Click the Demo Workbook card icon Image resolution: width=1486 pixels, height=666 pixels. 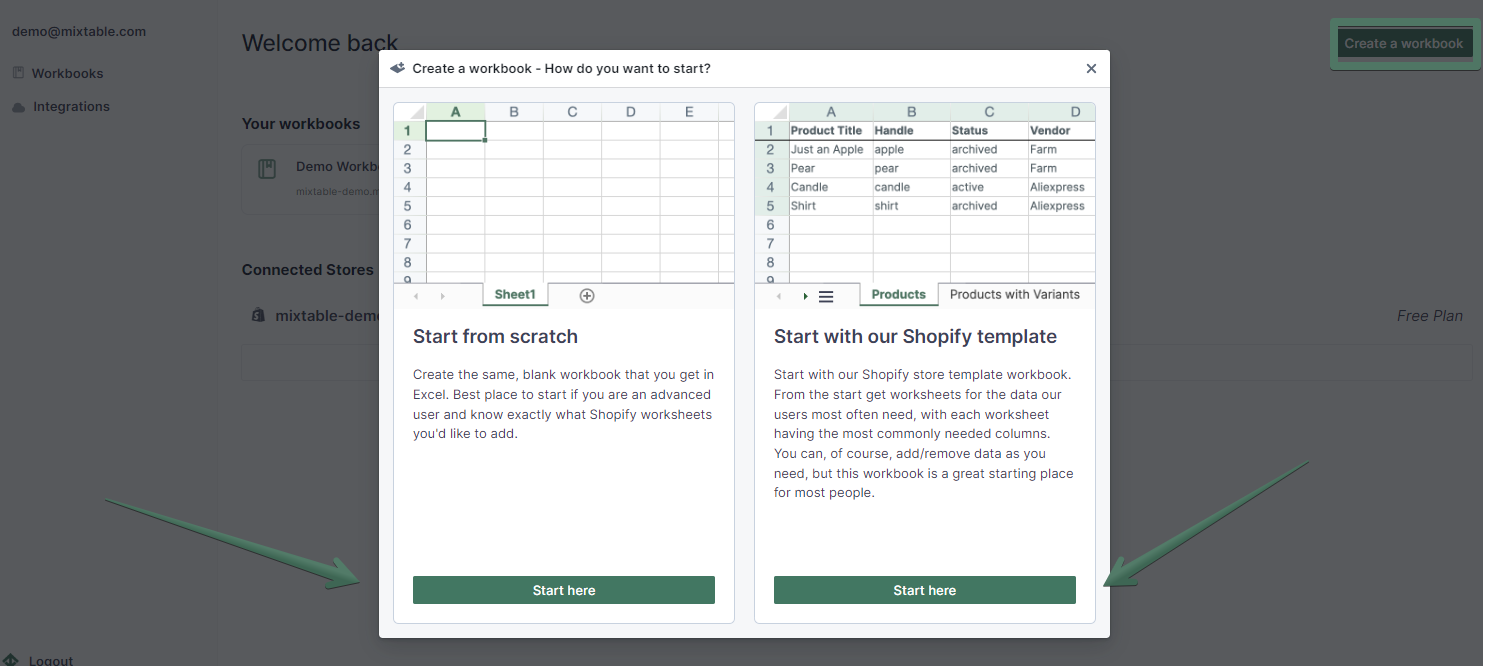(x=267, y=169)
